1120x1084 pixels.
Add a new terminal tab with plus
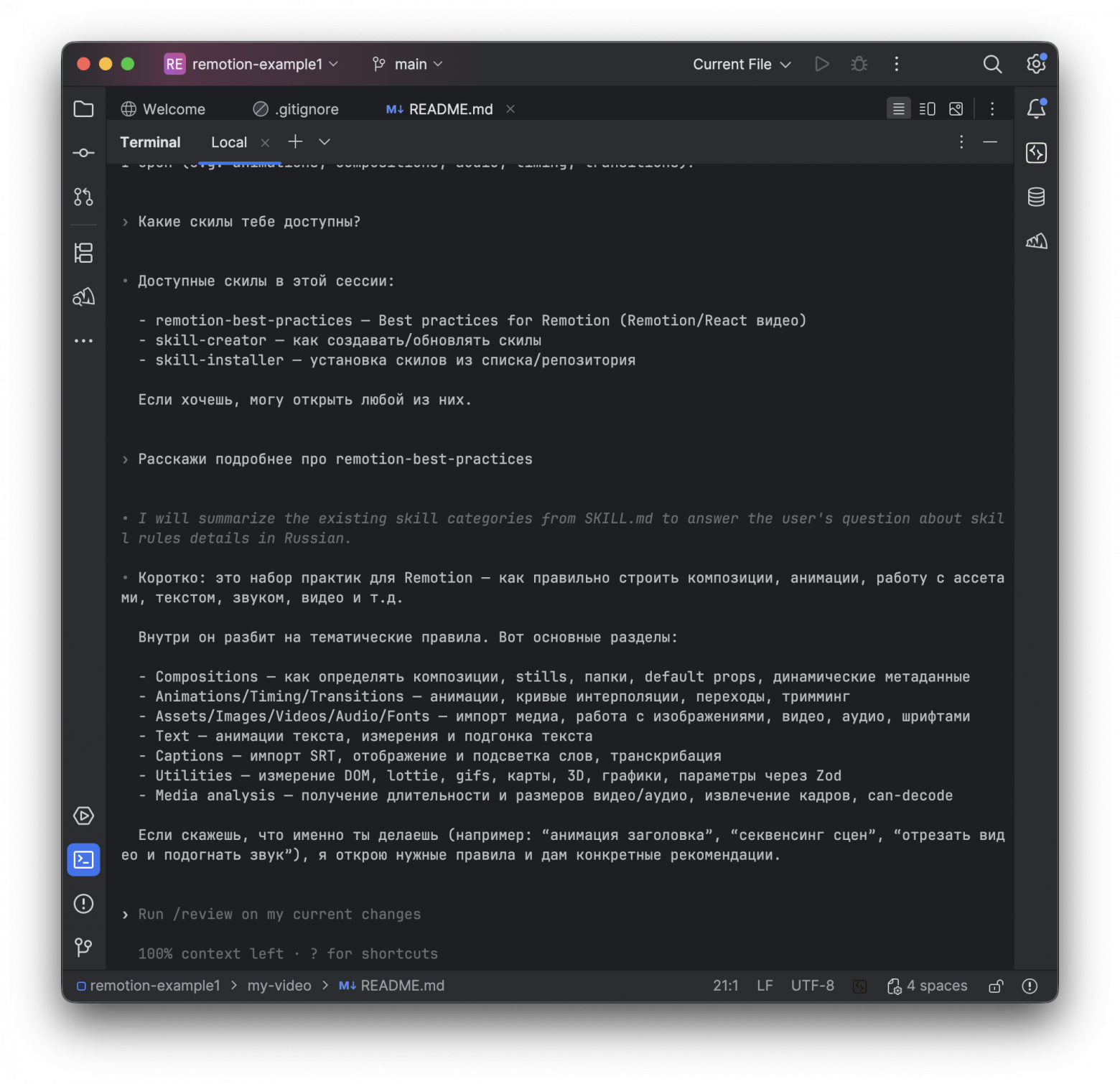295,141
